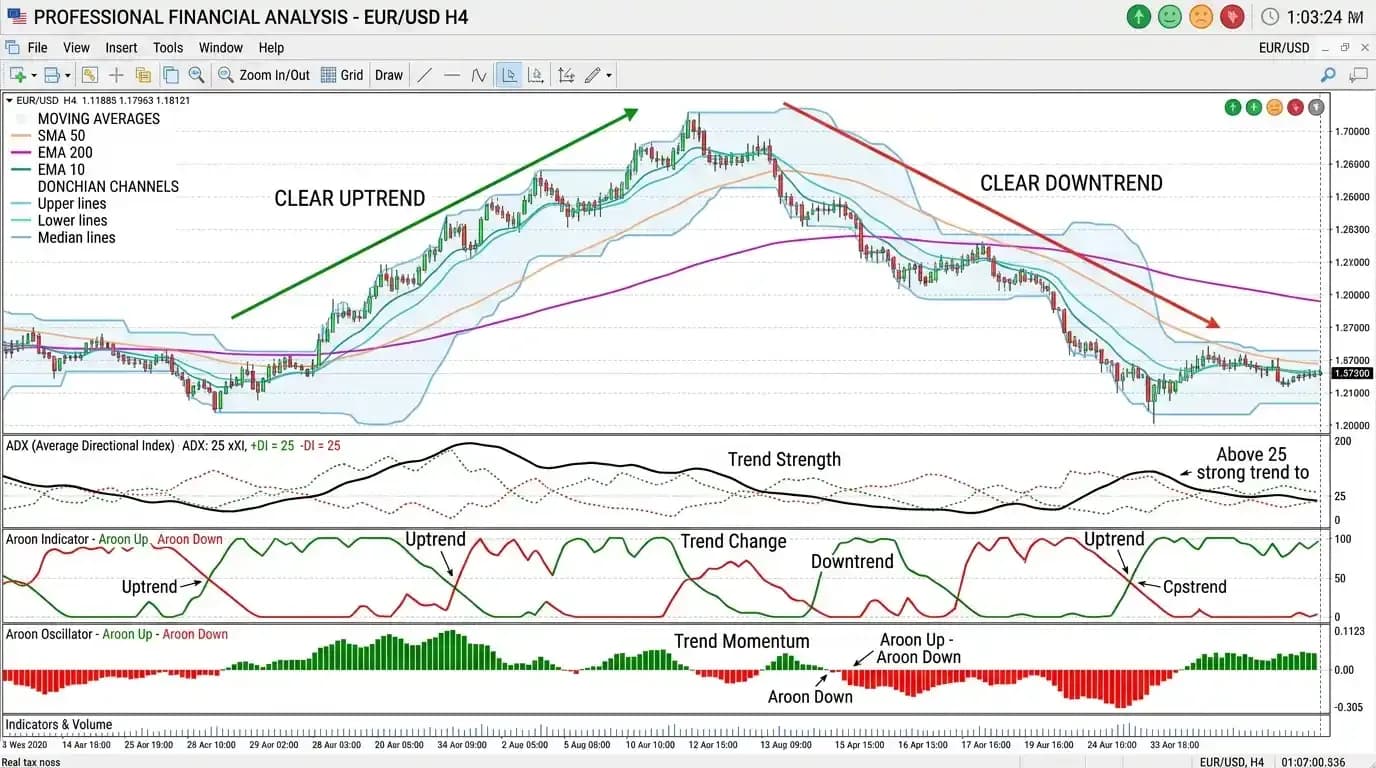
Task: Click the blue copy windows icon
Action: 171,75
